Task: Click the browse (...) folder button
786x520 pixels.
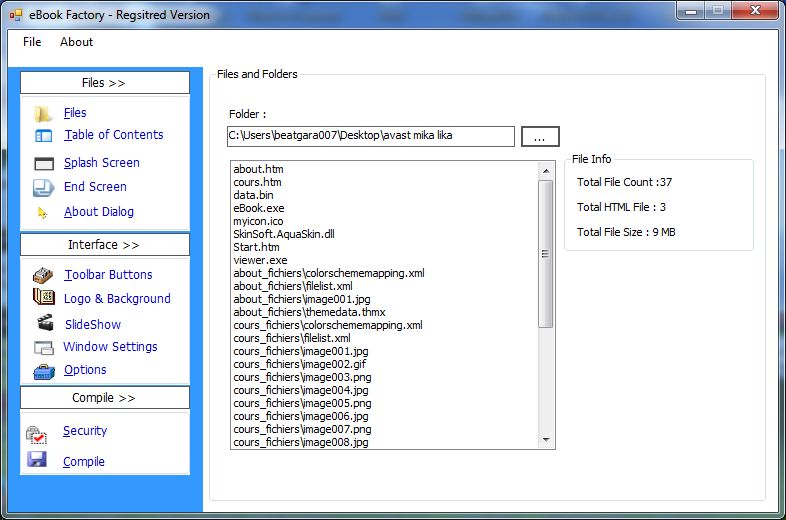Action: (x=540, y=136)
